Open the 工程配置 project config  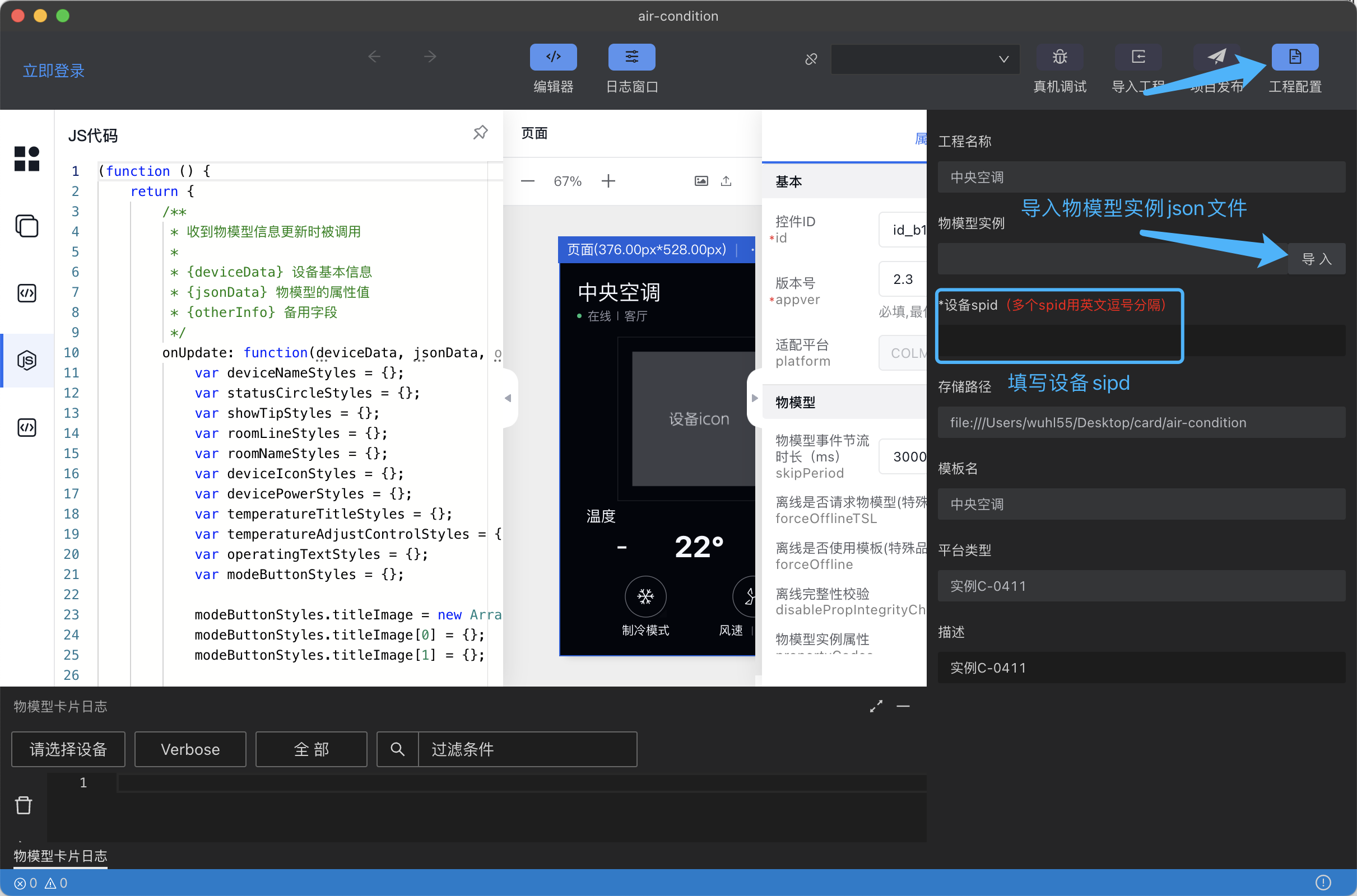[1295, 57]
